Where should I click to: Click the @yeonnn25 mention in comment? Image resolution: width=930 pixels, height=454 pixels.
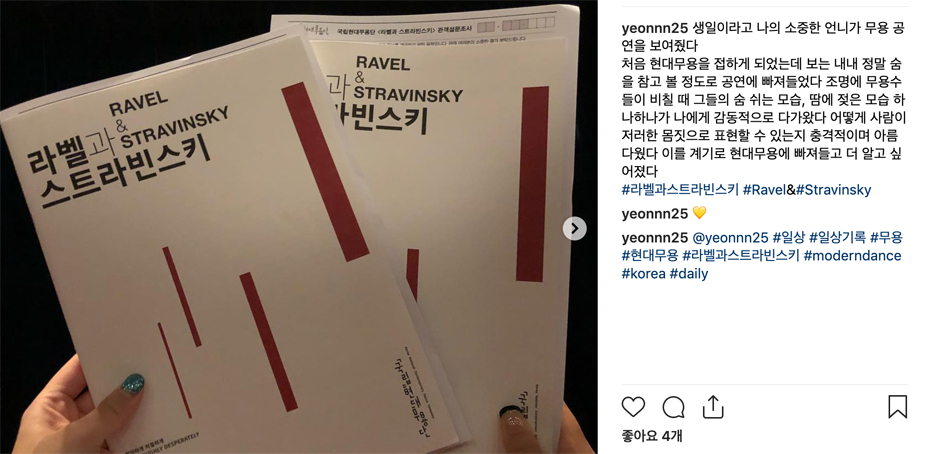tap(730, 238)
